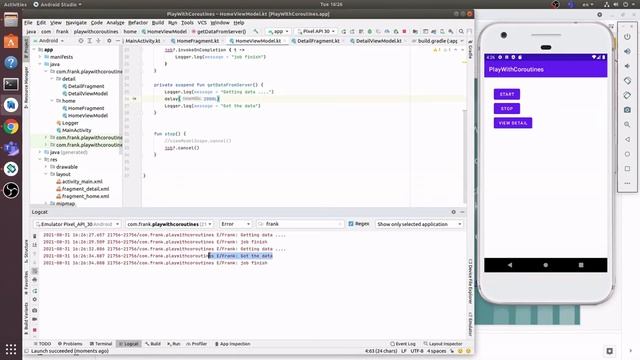Screen dimensions: 640x360
Task: Click the emulator sidebar back triangle icon
Action: pos(627,139)
